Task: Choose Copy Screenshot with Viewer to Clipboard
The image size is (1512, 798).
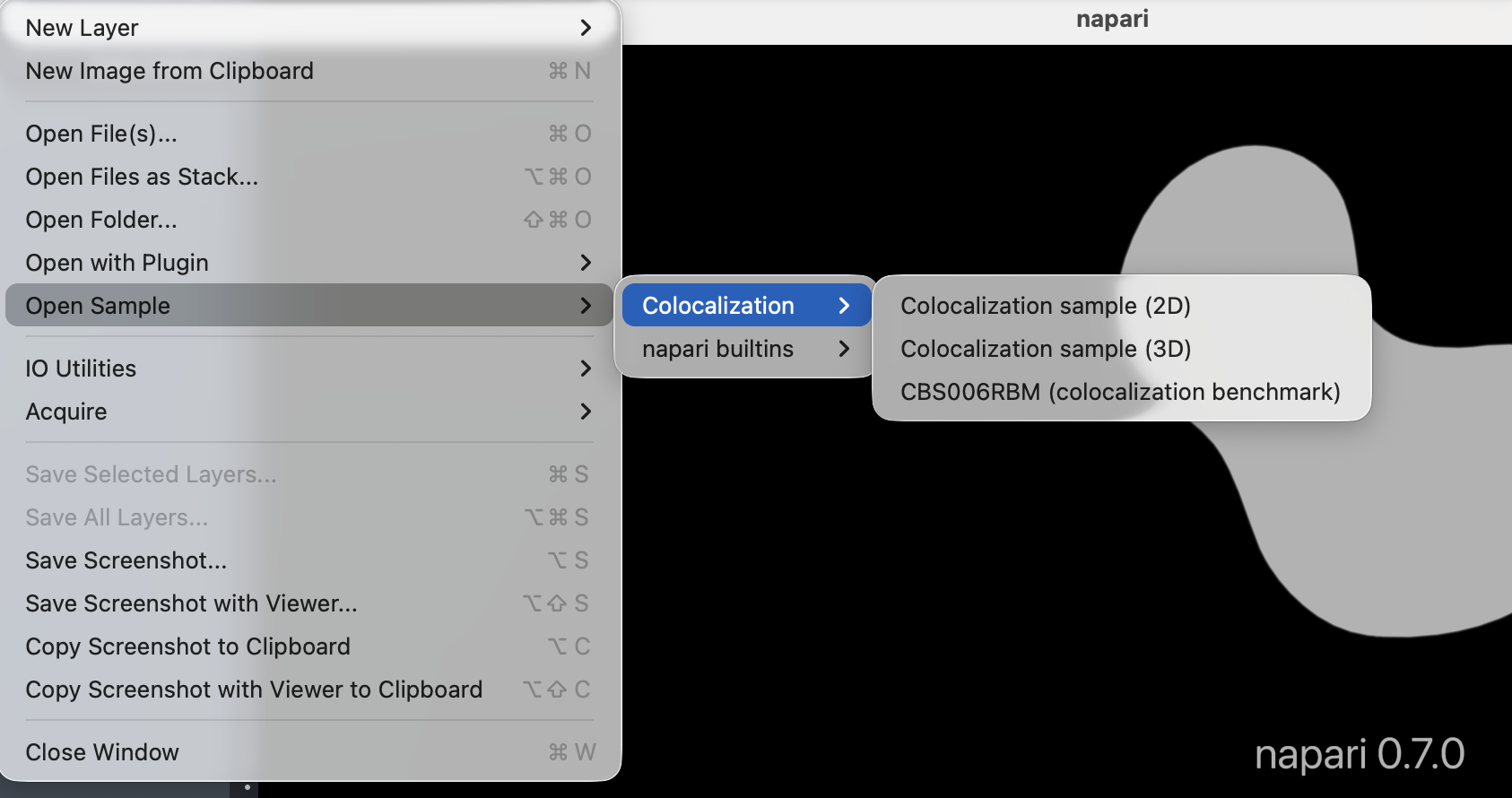Action: [x=309, y=690]
